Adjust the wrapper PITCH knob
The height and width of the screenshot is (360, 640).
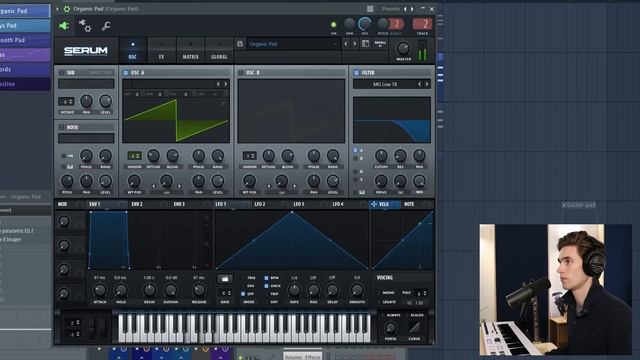tap(382, 24)
